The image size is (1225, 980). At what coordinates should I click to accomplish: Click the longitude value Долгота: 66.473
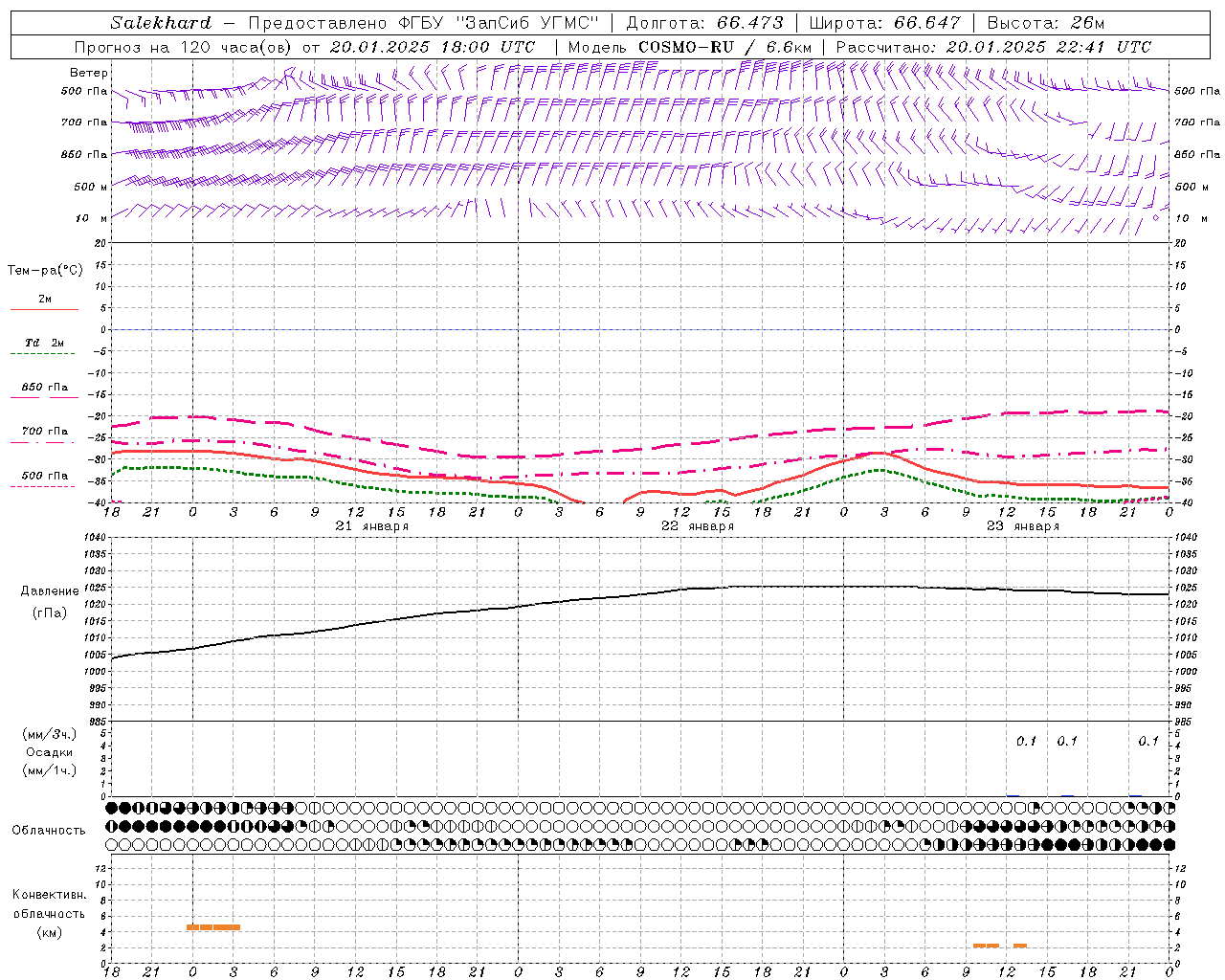point(704,23)
